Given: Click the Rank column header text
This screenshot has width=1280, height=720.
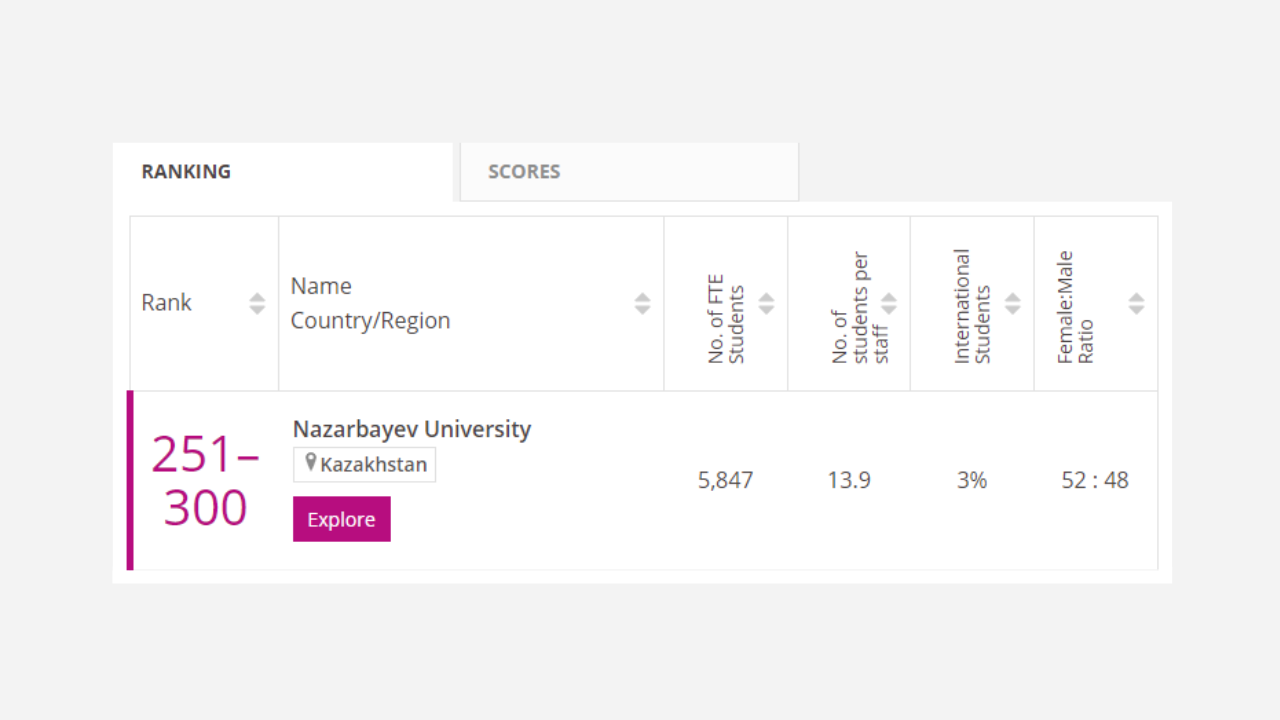Looking at the screenshot, I should [166, 303].
